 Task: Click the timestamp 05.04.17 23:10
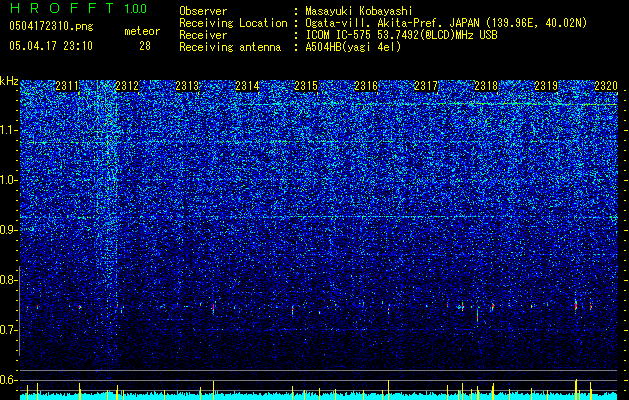tap(51, 46)
